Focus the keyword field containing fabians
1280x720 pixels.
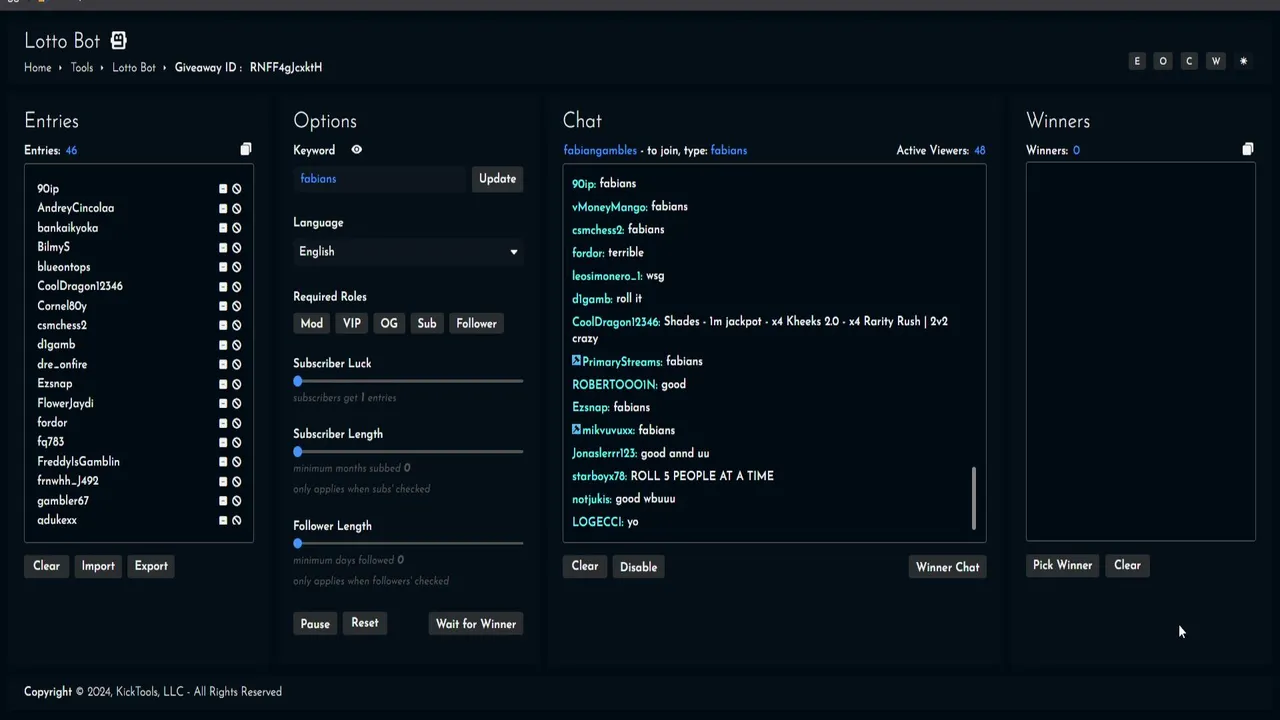[x=380, y=179]
